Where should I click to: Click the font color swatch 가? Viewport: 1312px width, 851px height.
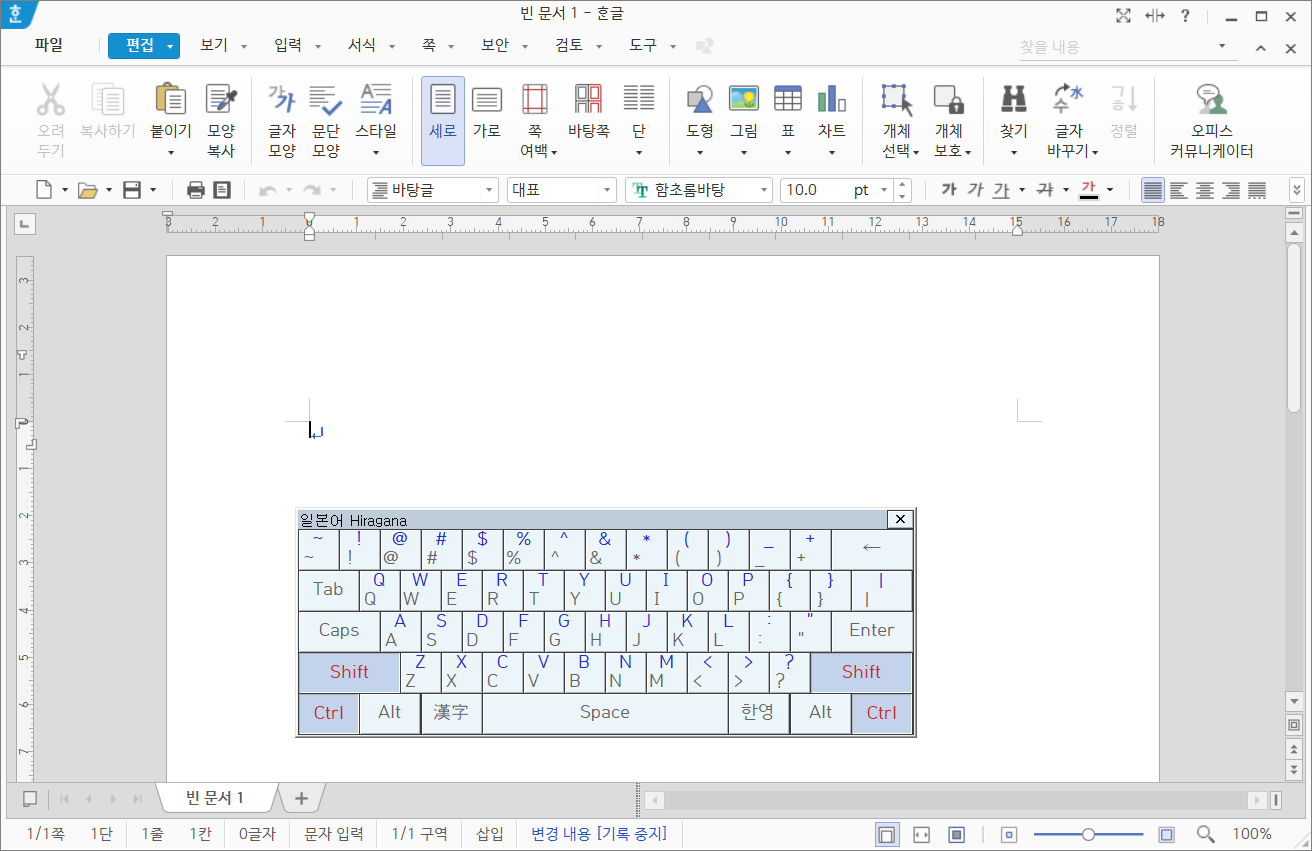1089,190
